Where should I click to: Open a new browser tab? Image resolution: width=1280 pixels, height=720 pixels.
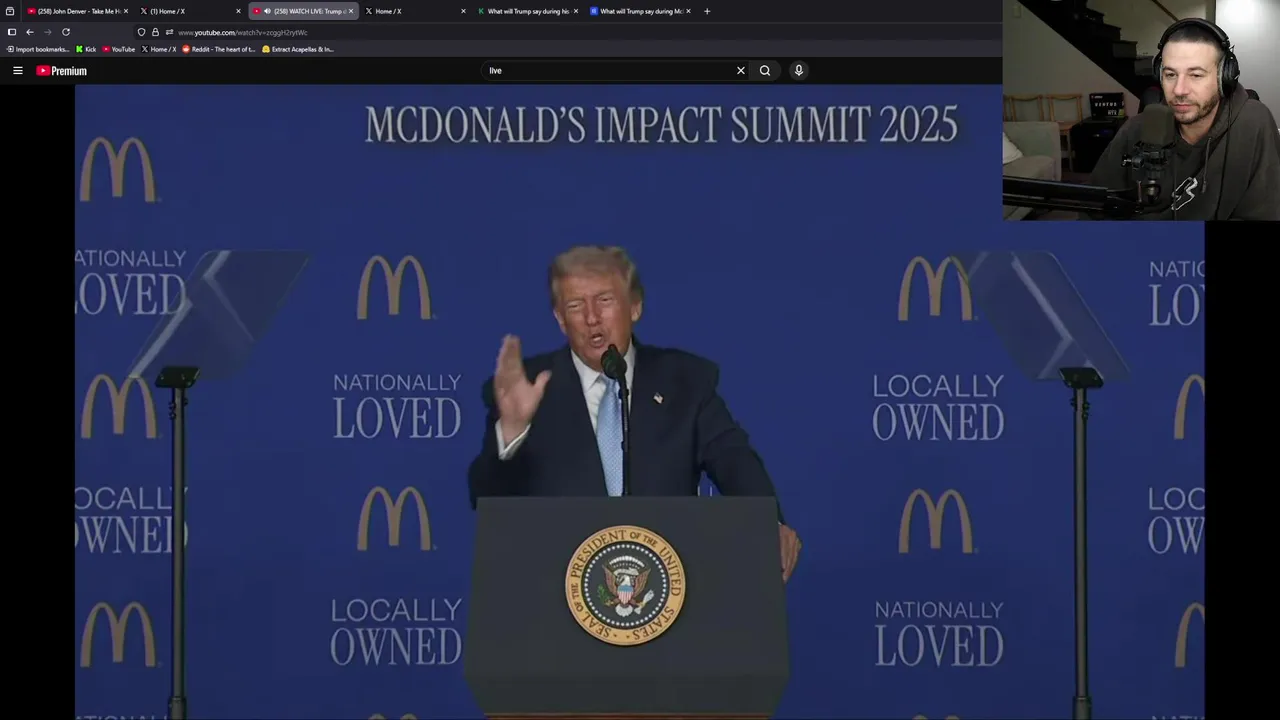[707, 11]
